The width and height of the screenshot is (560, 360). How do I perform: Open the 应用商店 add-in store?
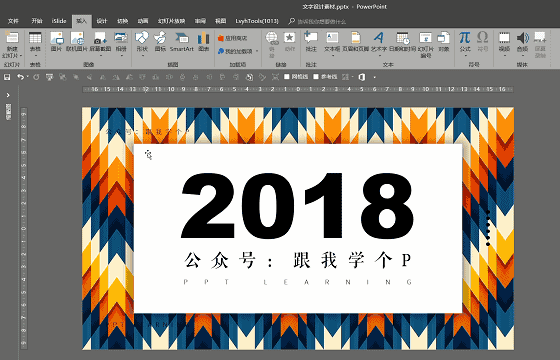click(x=232, y=38)
